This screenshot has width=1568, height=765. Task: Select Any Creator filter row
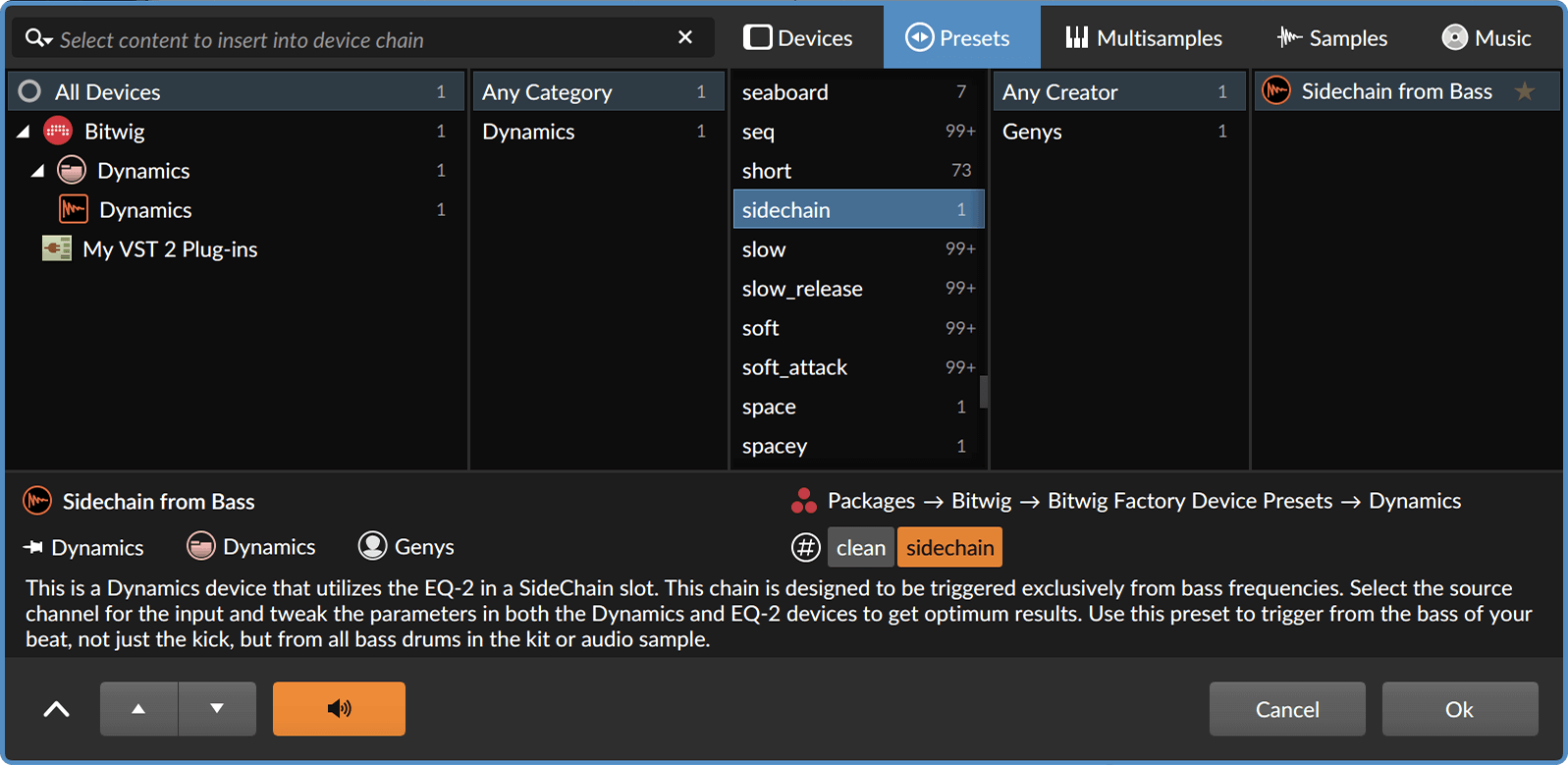tap(1117, 91)
